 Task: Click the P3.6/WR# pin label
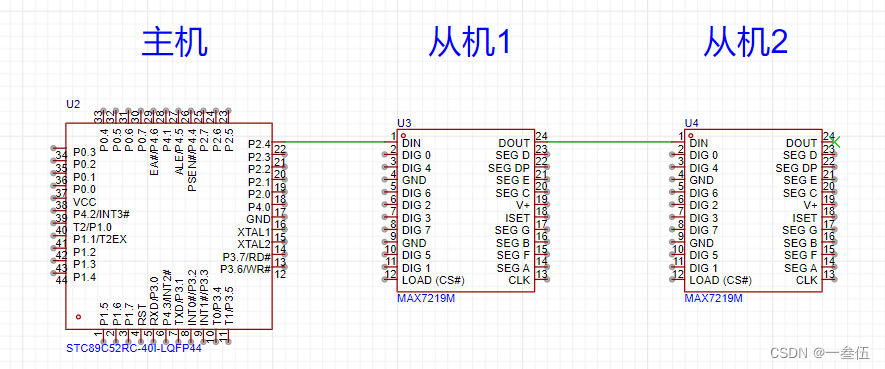click(246, 269)
